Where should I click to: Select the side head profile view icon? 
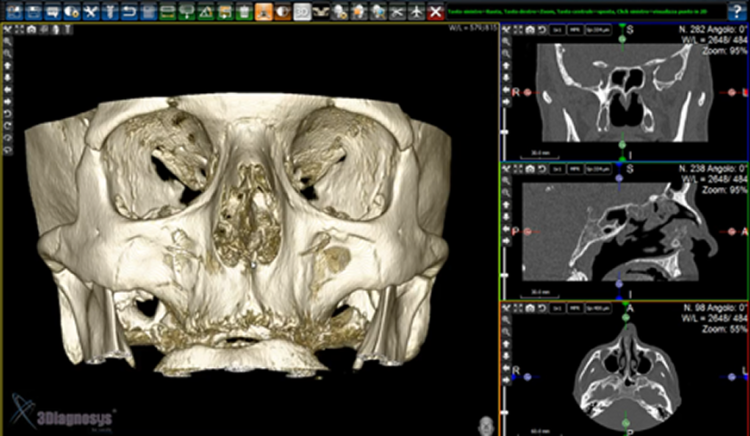click(x=56, y=30)
